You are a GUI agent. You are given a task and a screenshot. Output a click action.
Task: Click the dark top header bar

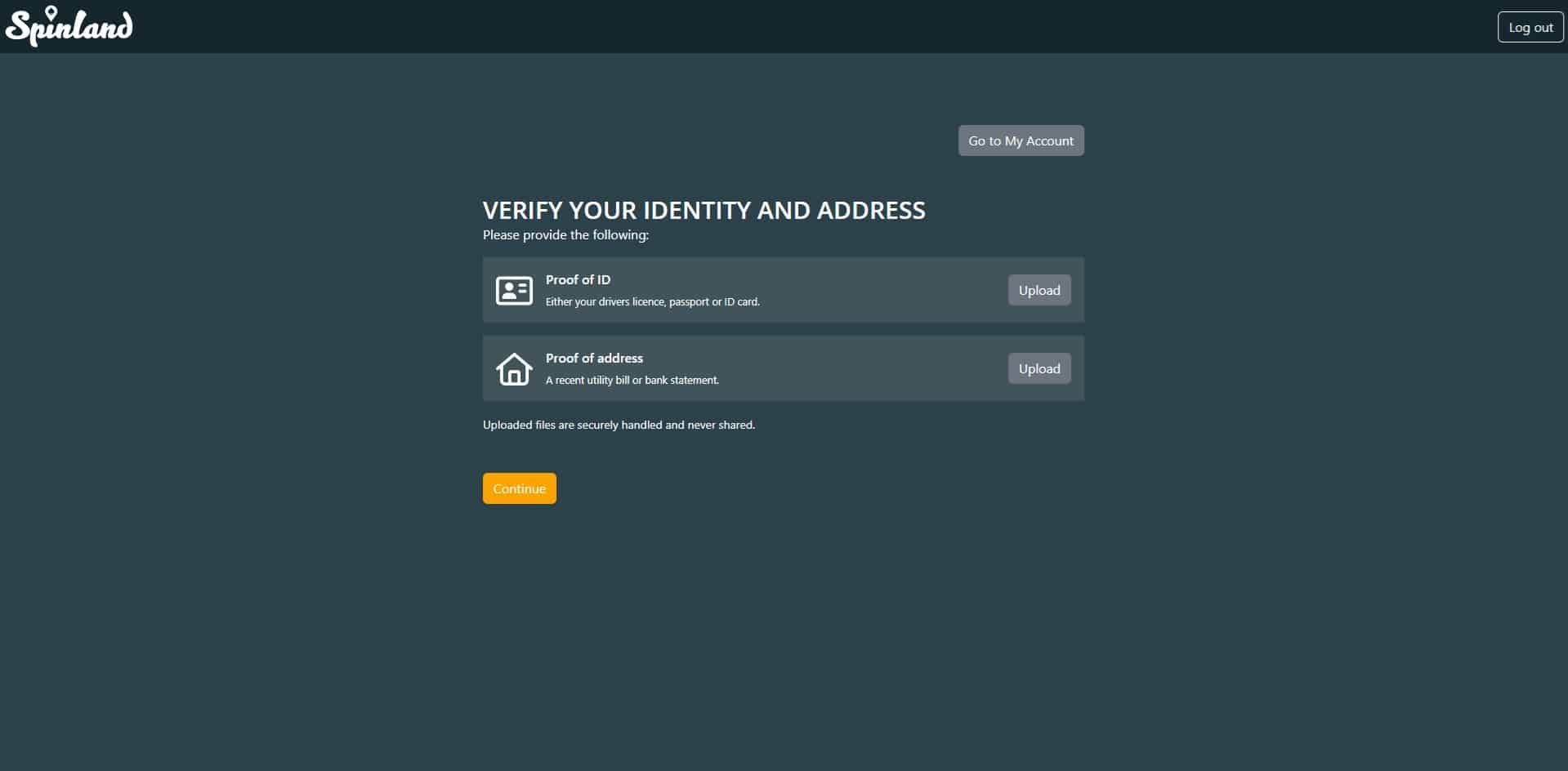[x=784, y=27]
